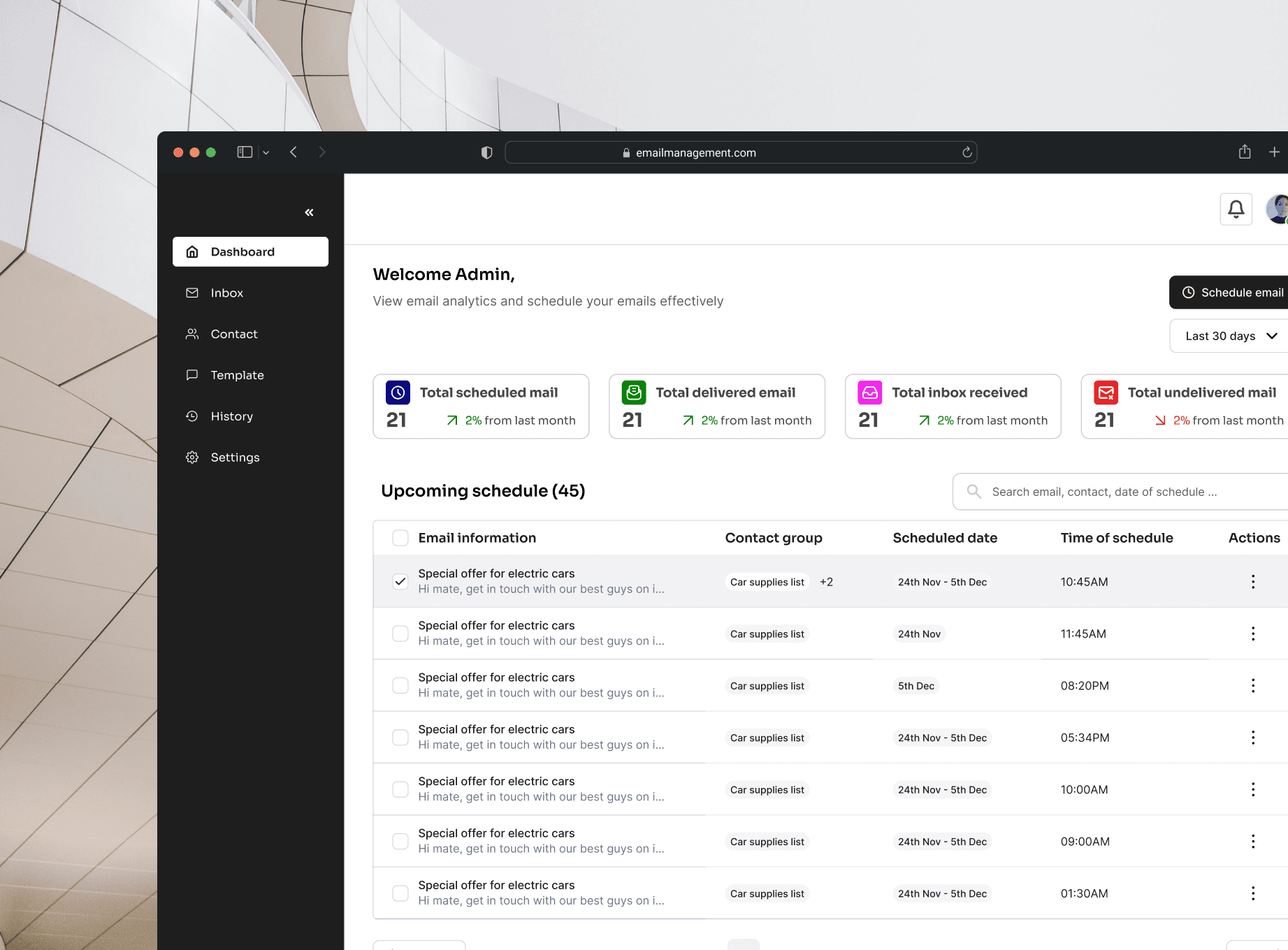Expand the Last 30 days dropdown
This screenshot has width=1288, height=950.
(1229, 336)
